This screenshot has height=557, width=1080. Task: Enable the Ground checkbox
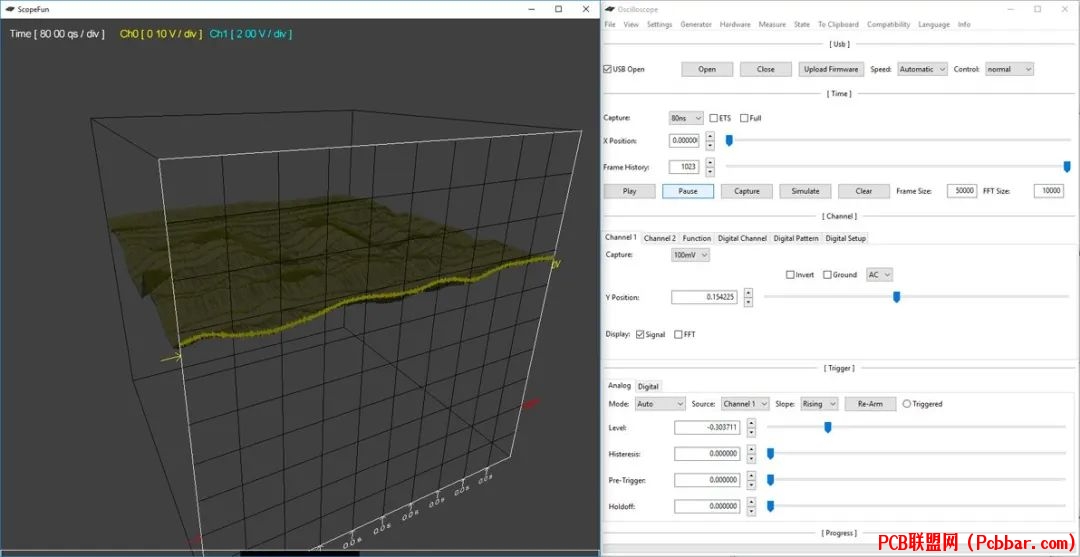click(827, 275)
